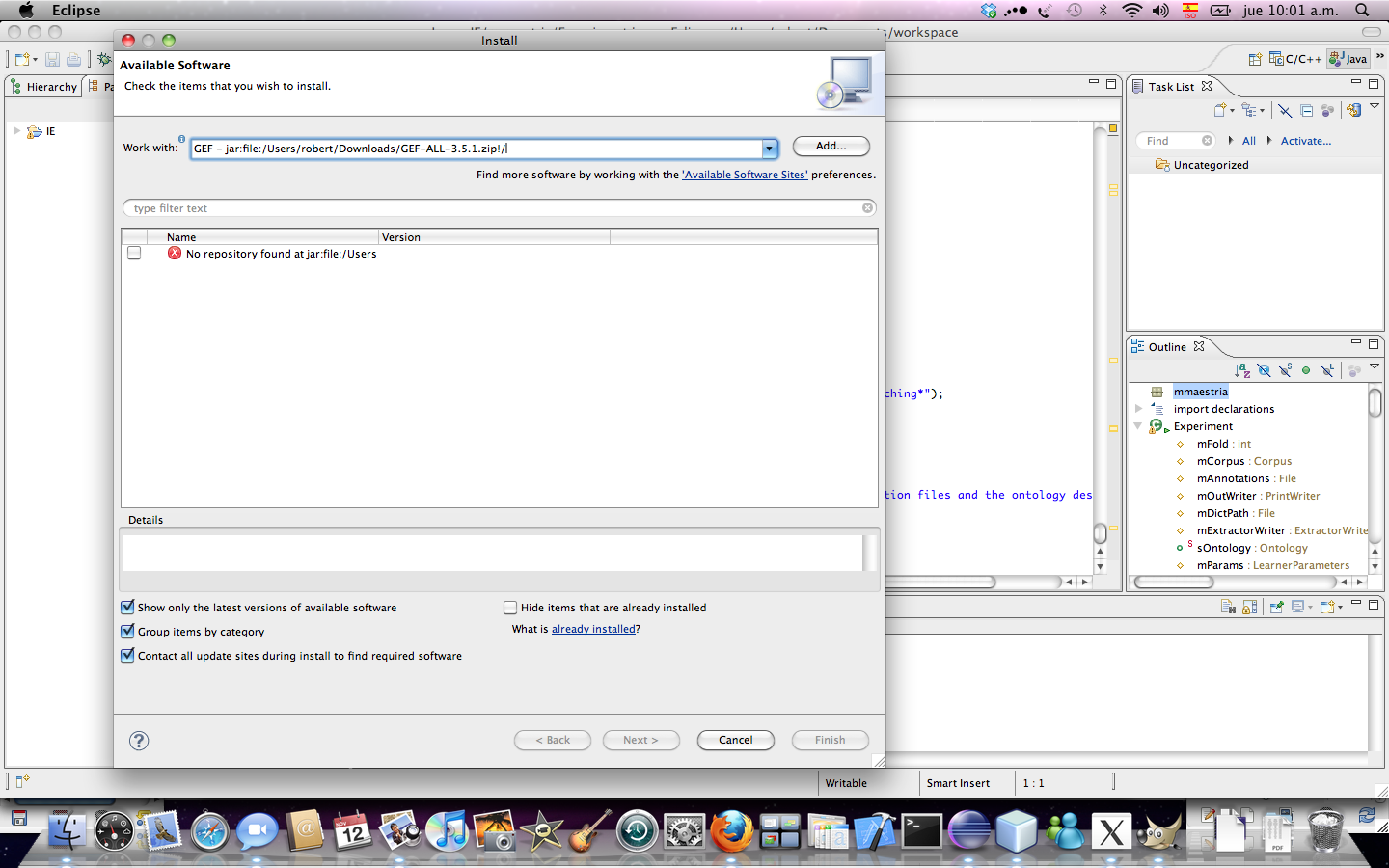Click the type filter text field
Image resolution: width=1389 pixels, height=868 pixels.
point(500,208)
